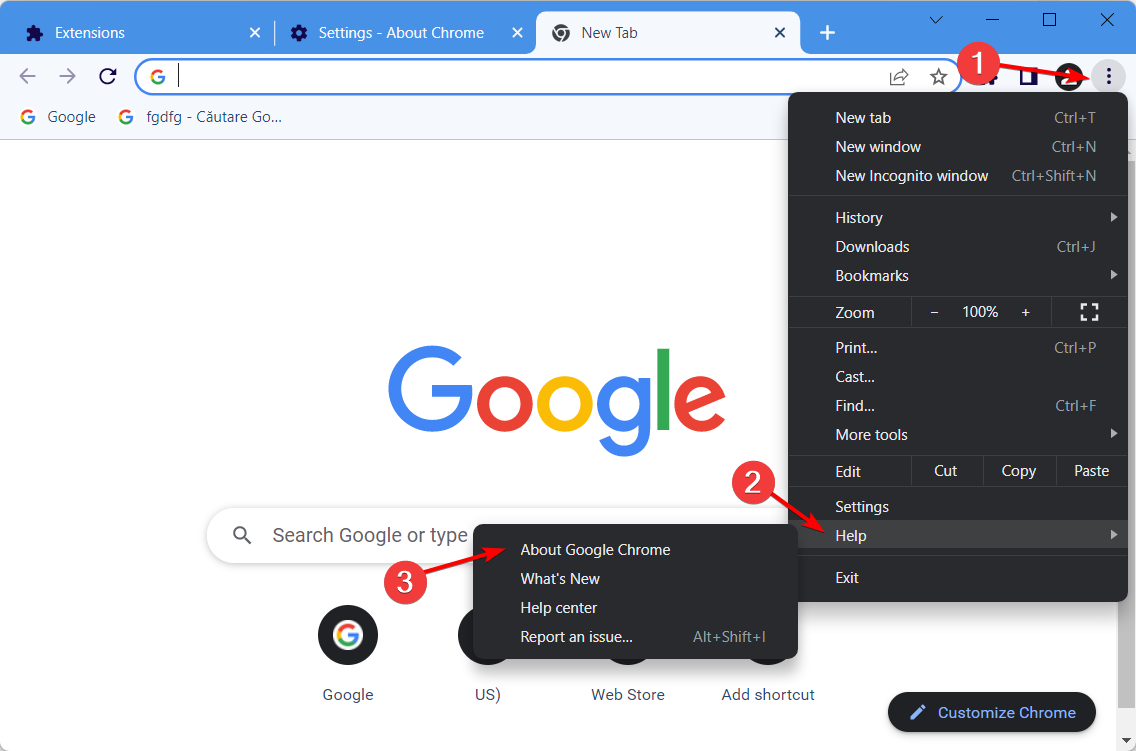The height and width of the screenshot is (751, 1136).
Task: Click Paste in the Edit row
Action: pyautogui.click(x=1091, y=471)
